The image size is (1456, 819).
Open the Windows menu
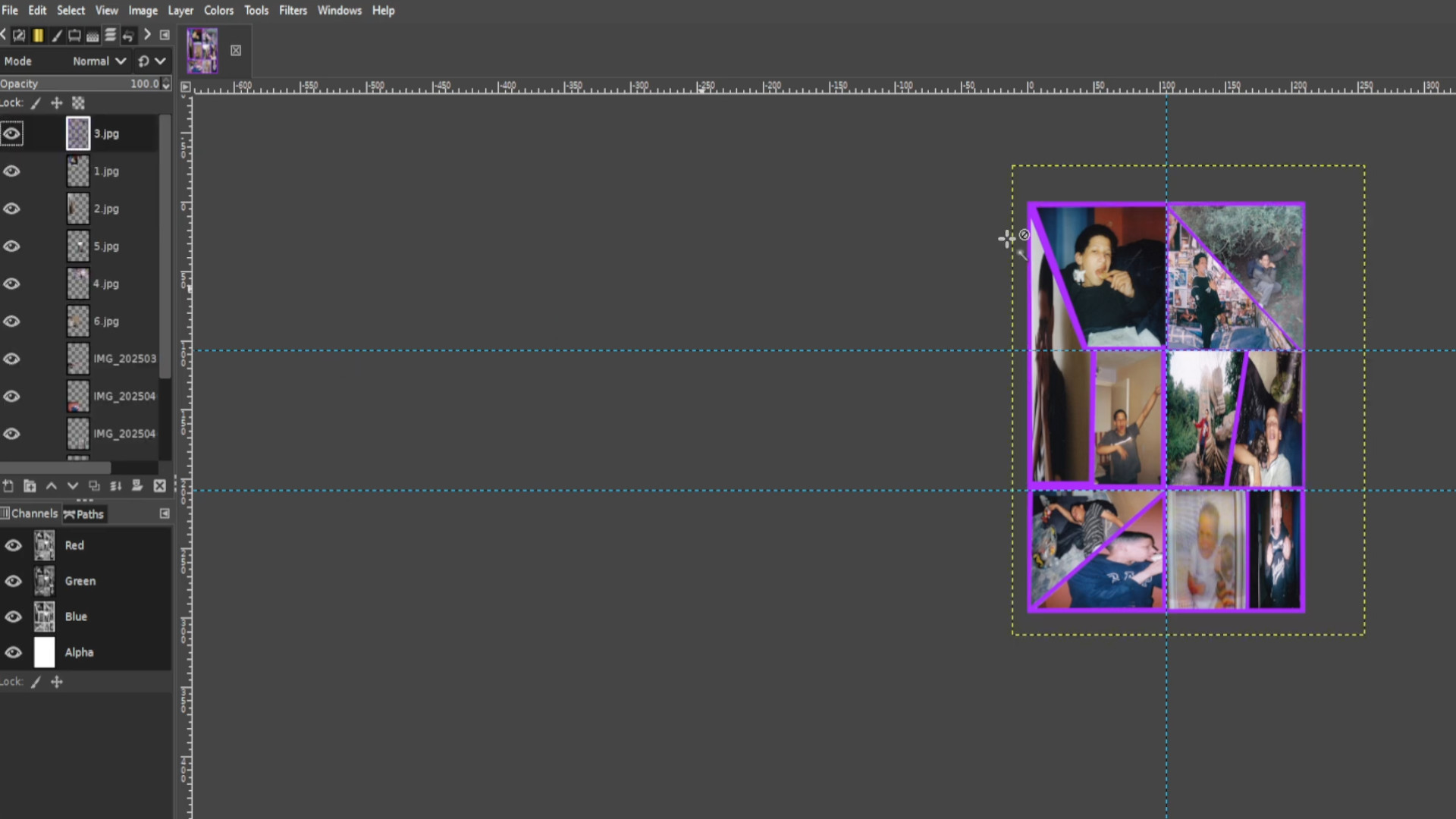pos(339,11)
